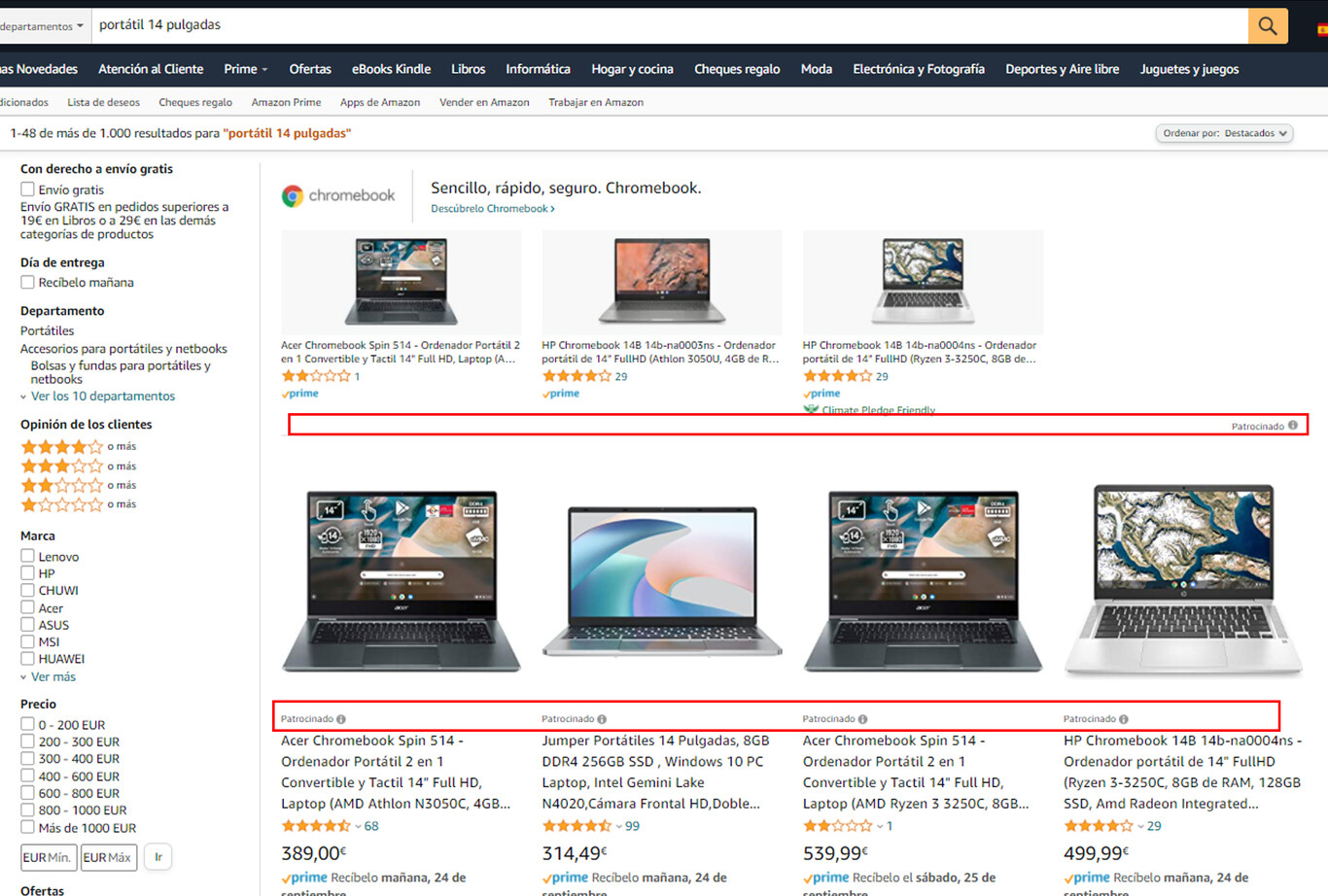Click star rating of banner HP Chromebook 14b-na0003ns

tap(577, 376)
